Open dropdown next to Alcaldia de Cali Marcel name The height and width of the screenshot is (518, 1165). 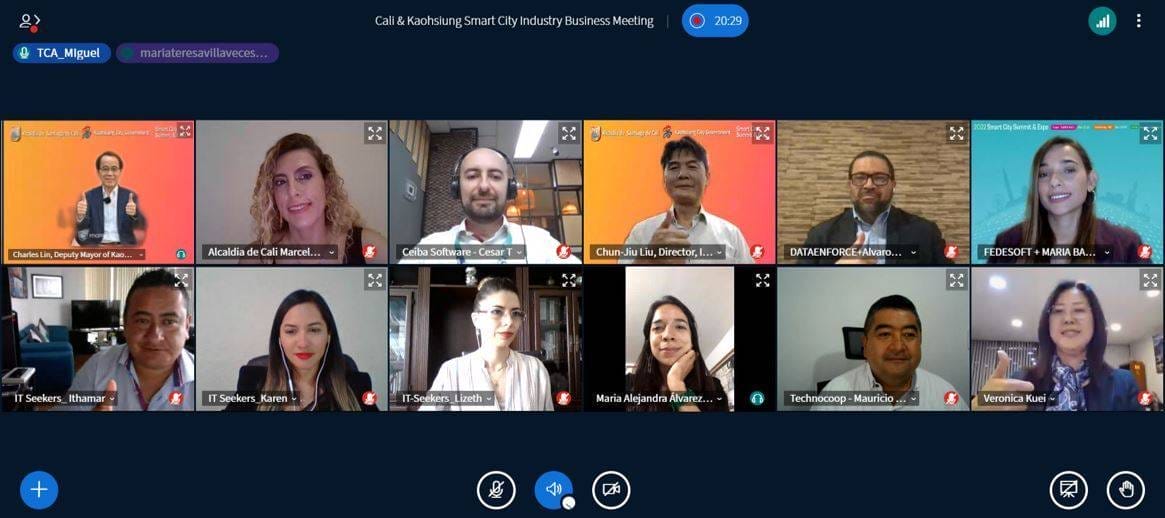pyautogui.click(x=331, y=253)
